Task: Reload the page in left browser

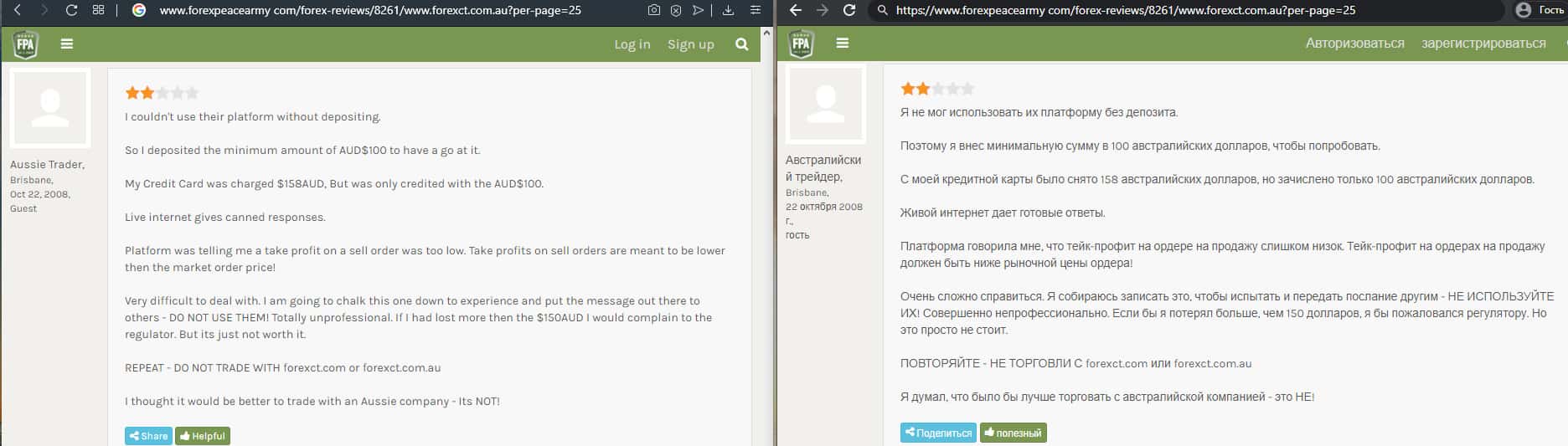Action: (x=71, y=10)
